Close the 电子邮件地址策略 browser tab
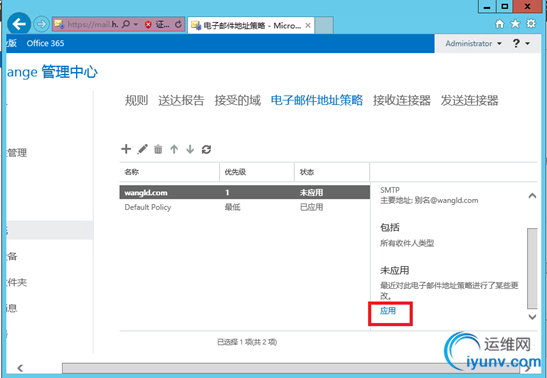The width and height of the screenshot is (547, 378). 308,25
